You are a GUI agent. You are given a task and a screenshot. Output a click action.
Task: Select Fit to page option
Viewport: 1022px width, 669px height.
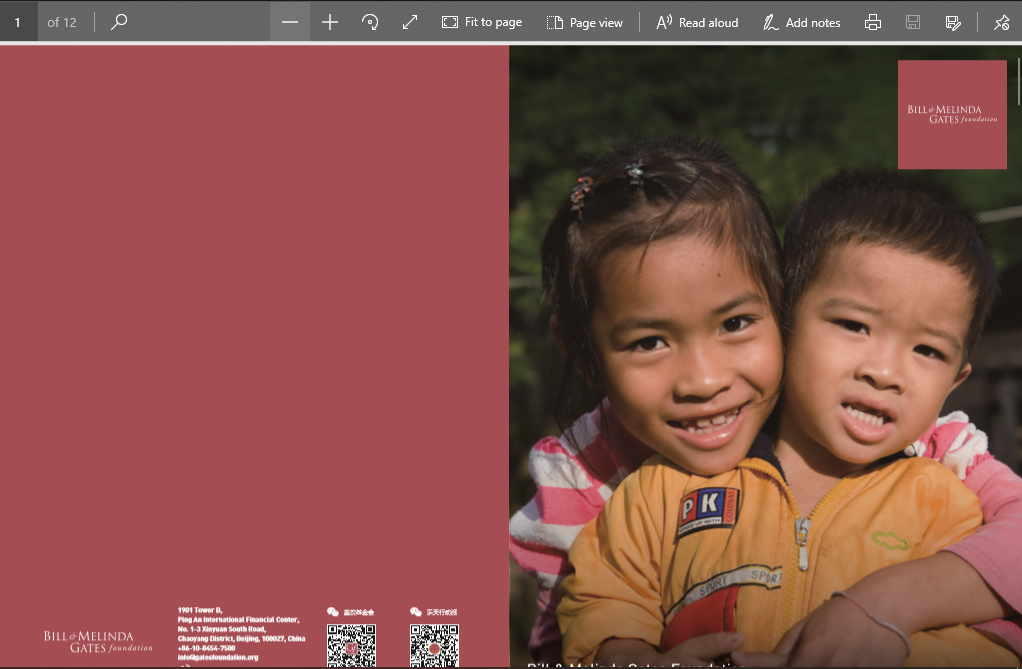482,22
